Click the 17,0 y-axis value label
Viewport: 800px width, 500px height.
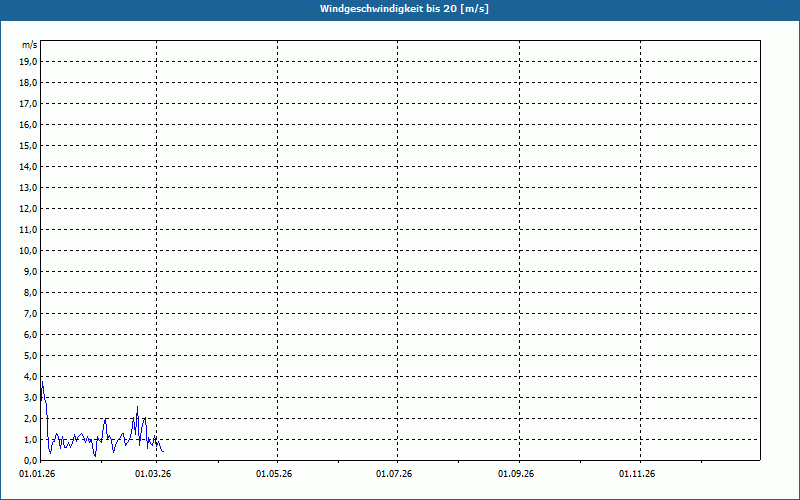pos(28,104)
